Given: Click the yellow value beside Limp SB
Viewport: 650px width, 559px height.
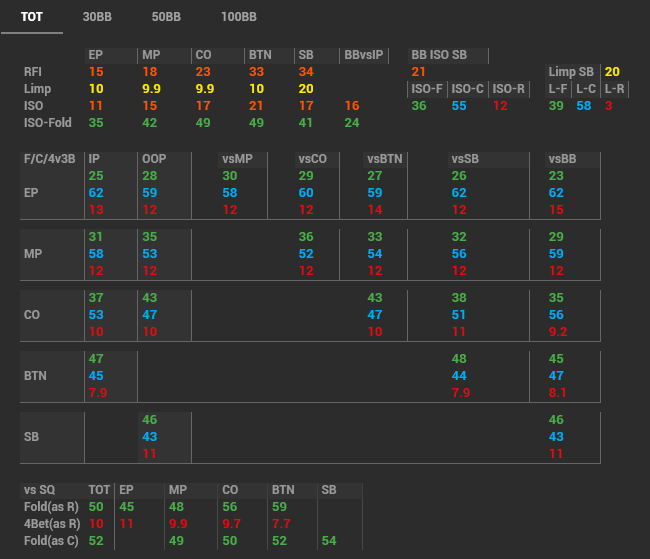Looking at the screenshot, I should pyautogui.click(x=612, y=72).
